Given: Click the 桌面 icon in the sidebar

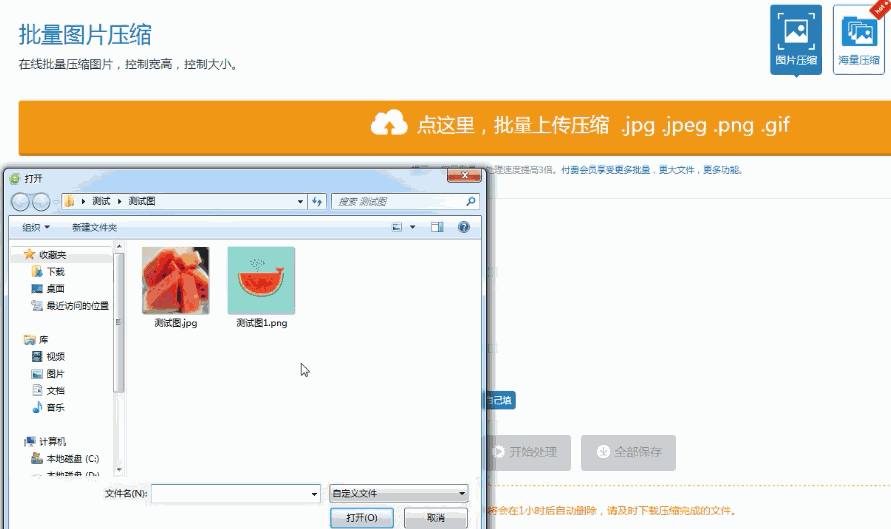Looking at the screenshot, I should 37,289.
